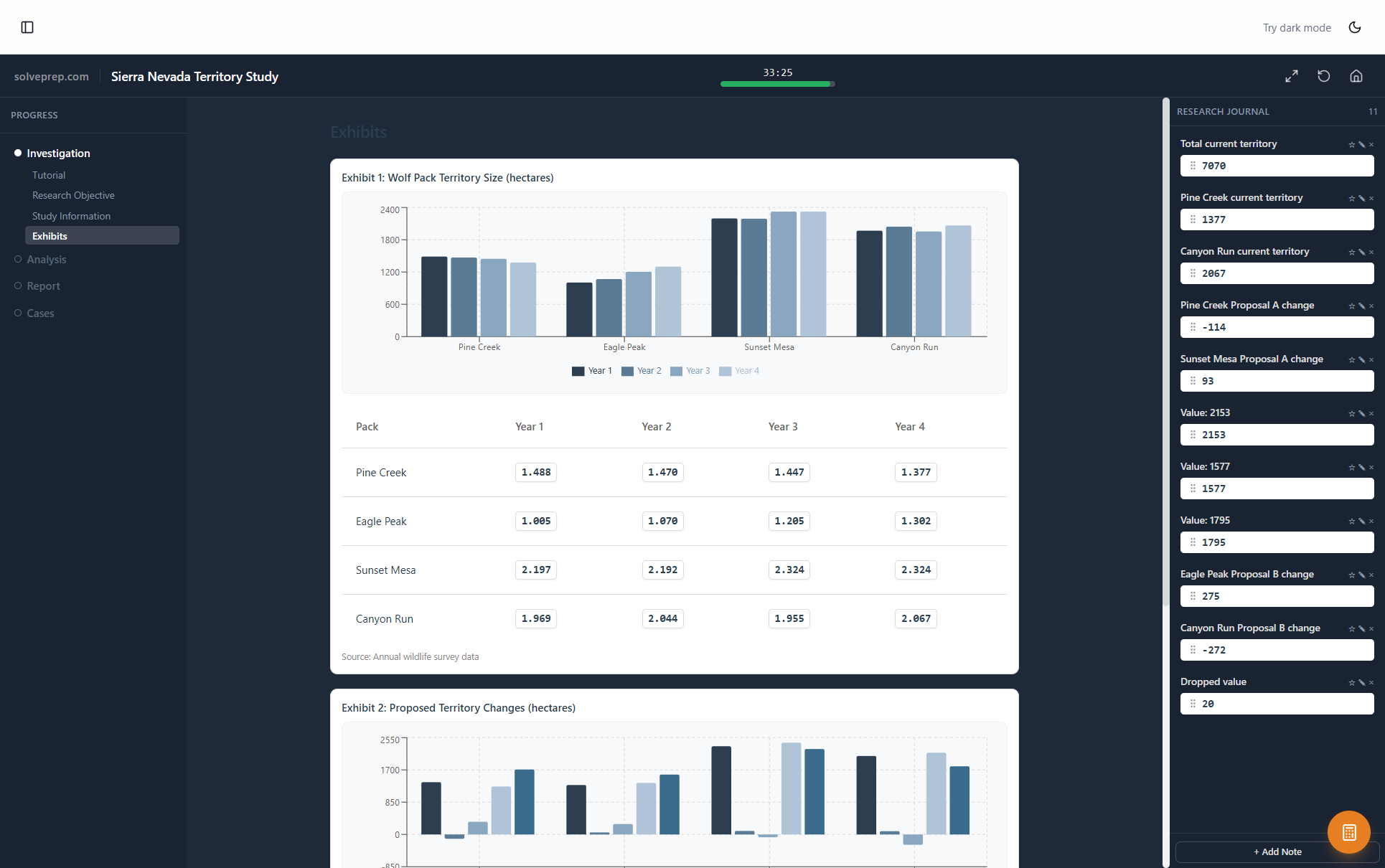Select the Pine Creek Year 4 value chip
Image resolution: width=1385 pixels, height=868 pixels.
coord(915,472)
